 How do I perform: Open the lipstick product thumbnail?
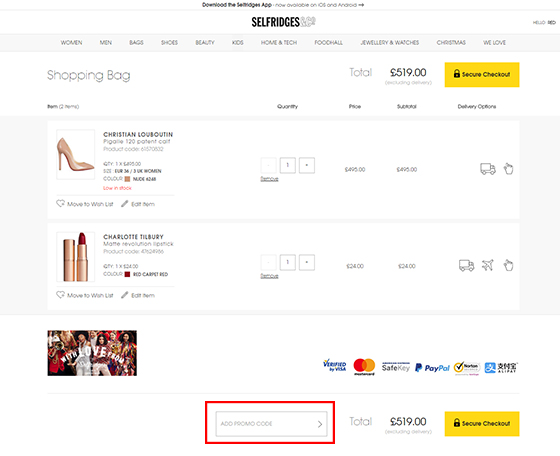[76, 257]
